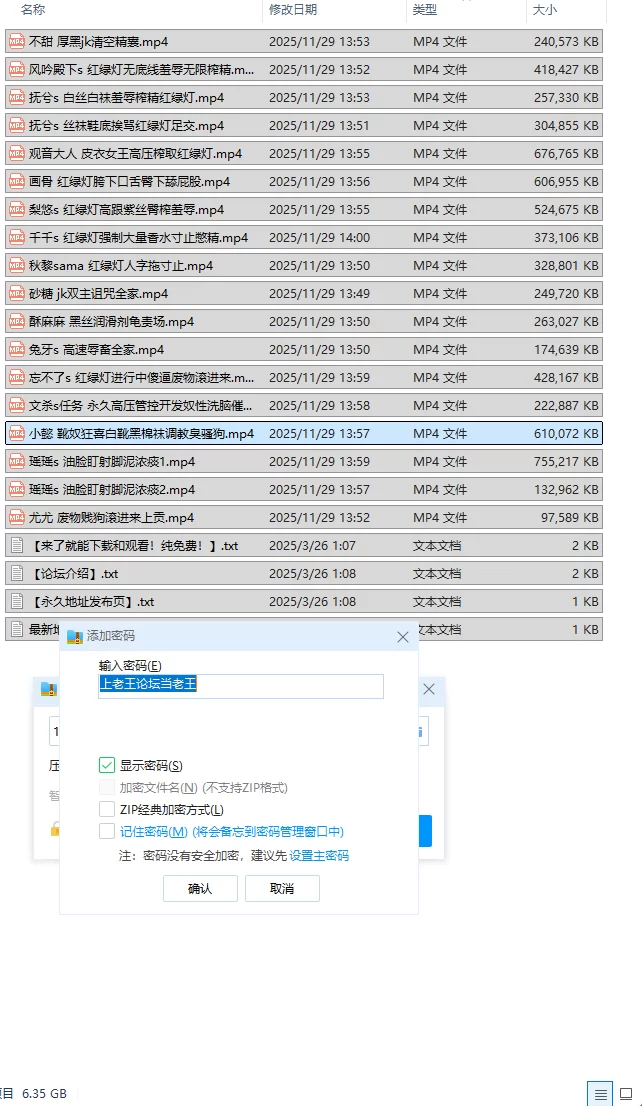Cancel the dialog using the 取消 button
The image size is (642, 1106).
tap(282, 889)
